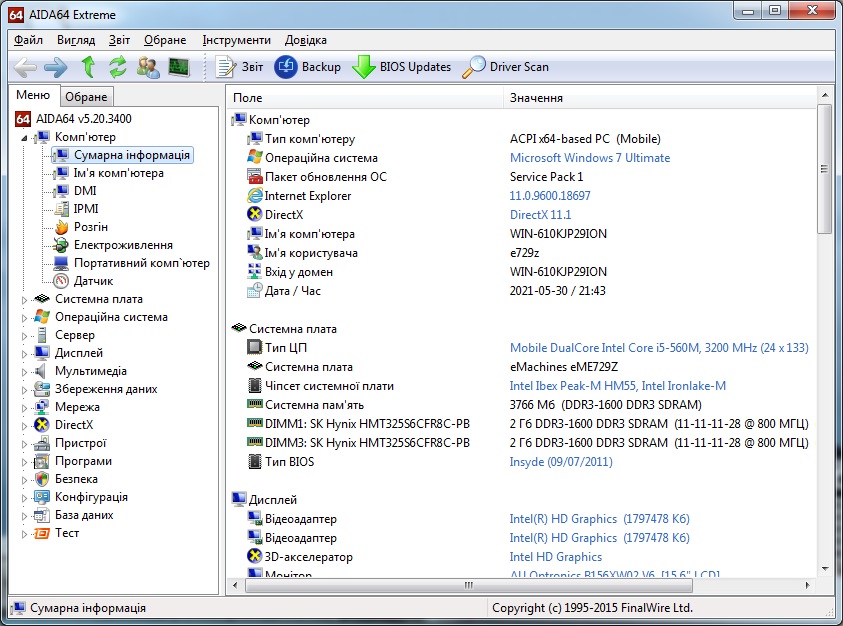This screenshot has width=843, height=626.
Task: Click the База даних icon in tree
Action: pos(41,515)
